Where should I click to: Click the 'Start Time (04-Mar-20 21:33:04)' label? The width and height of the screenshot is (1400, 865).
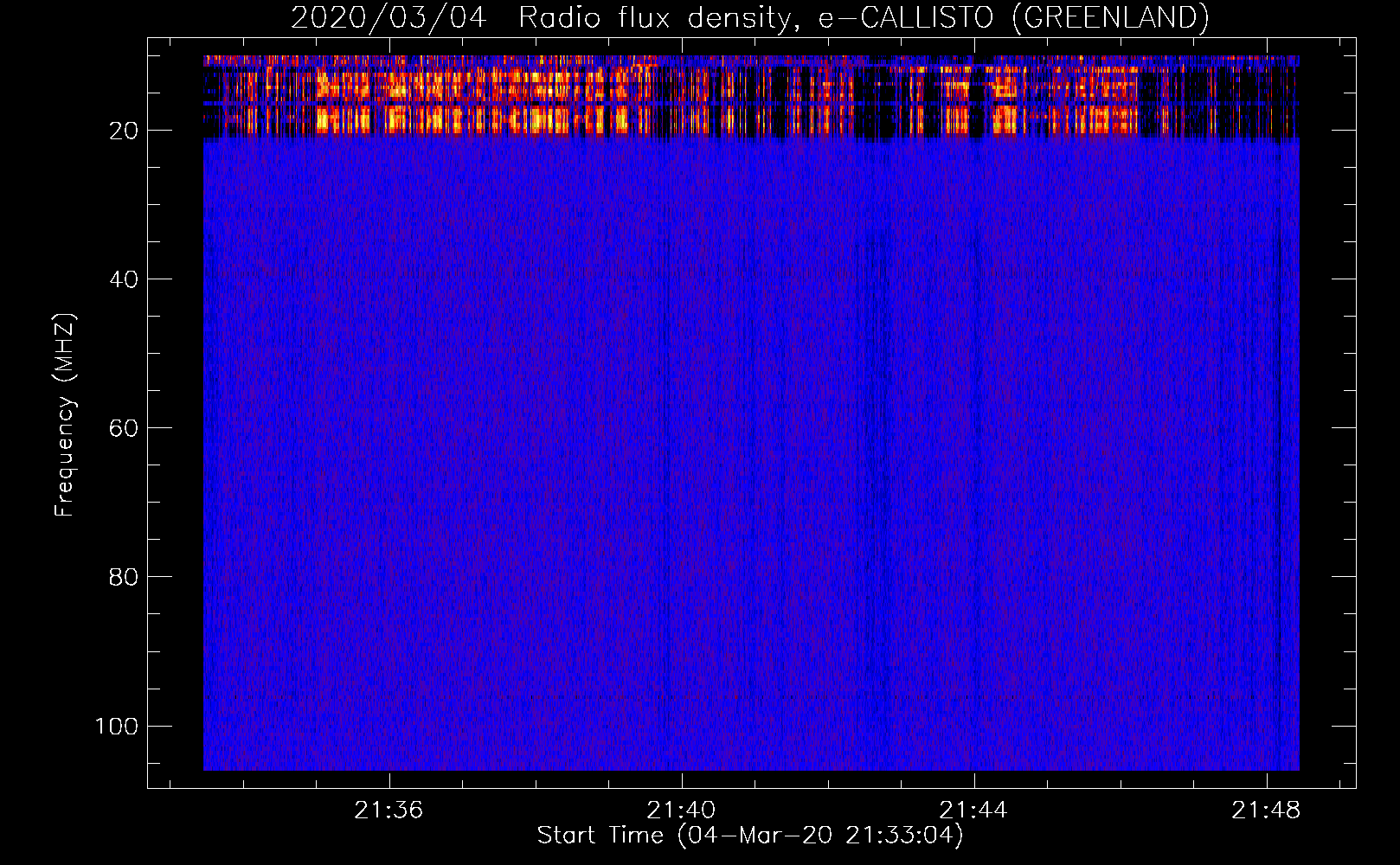750,836
